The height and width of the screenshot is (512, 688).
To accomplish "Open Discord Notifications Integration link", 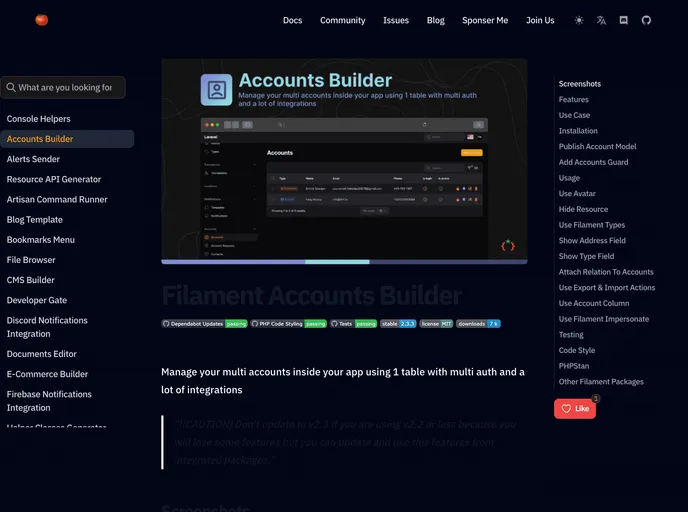I will [47, 327].
